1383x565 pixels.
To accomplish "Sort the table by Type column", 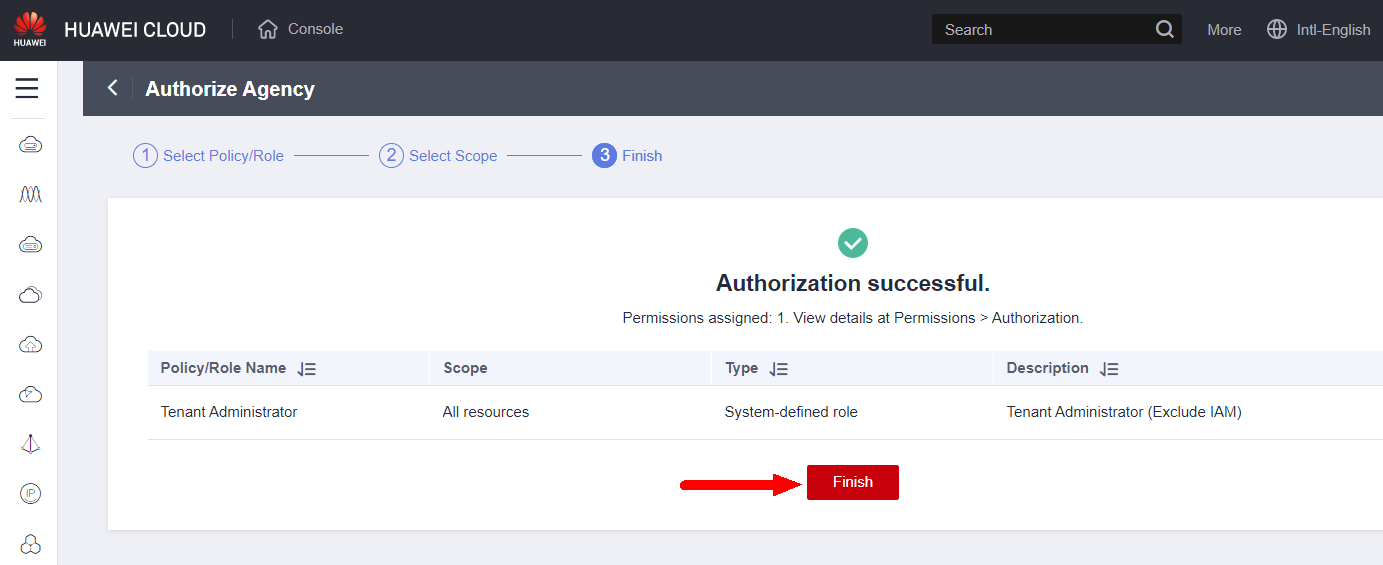I will pyautogui.click(x=779, y=369).
